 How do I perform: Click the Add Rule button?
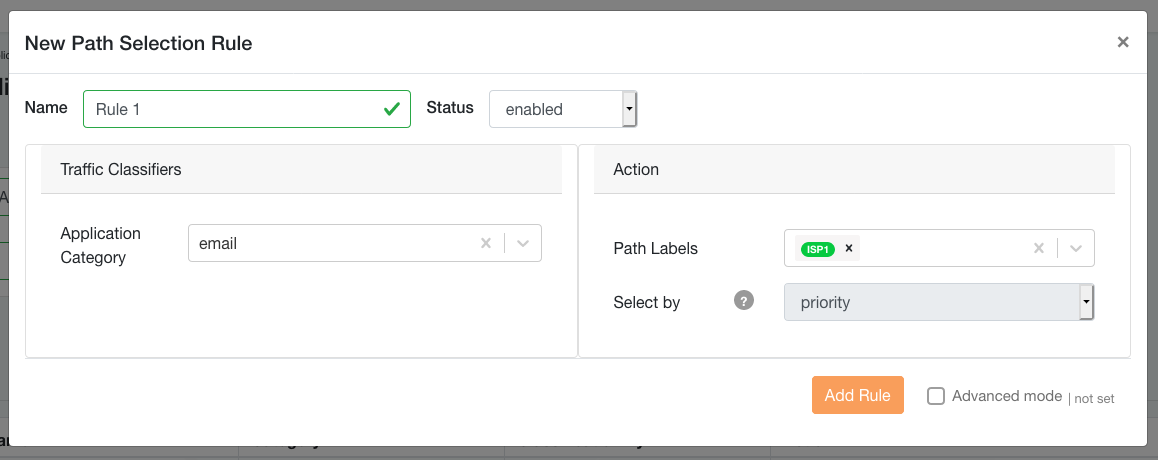click(858, 395)
